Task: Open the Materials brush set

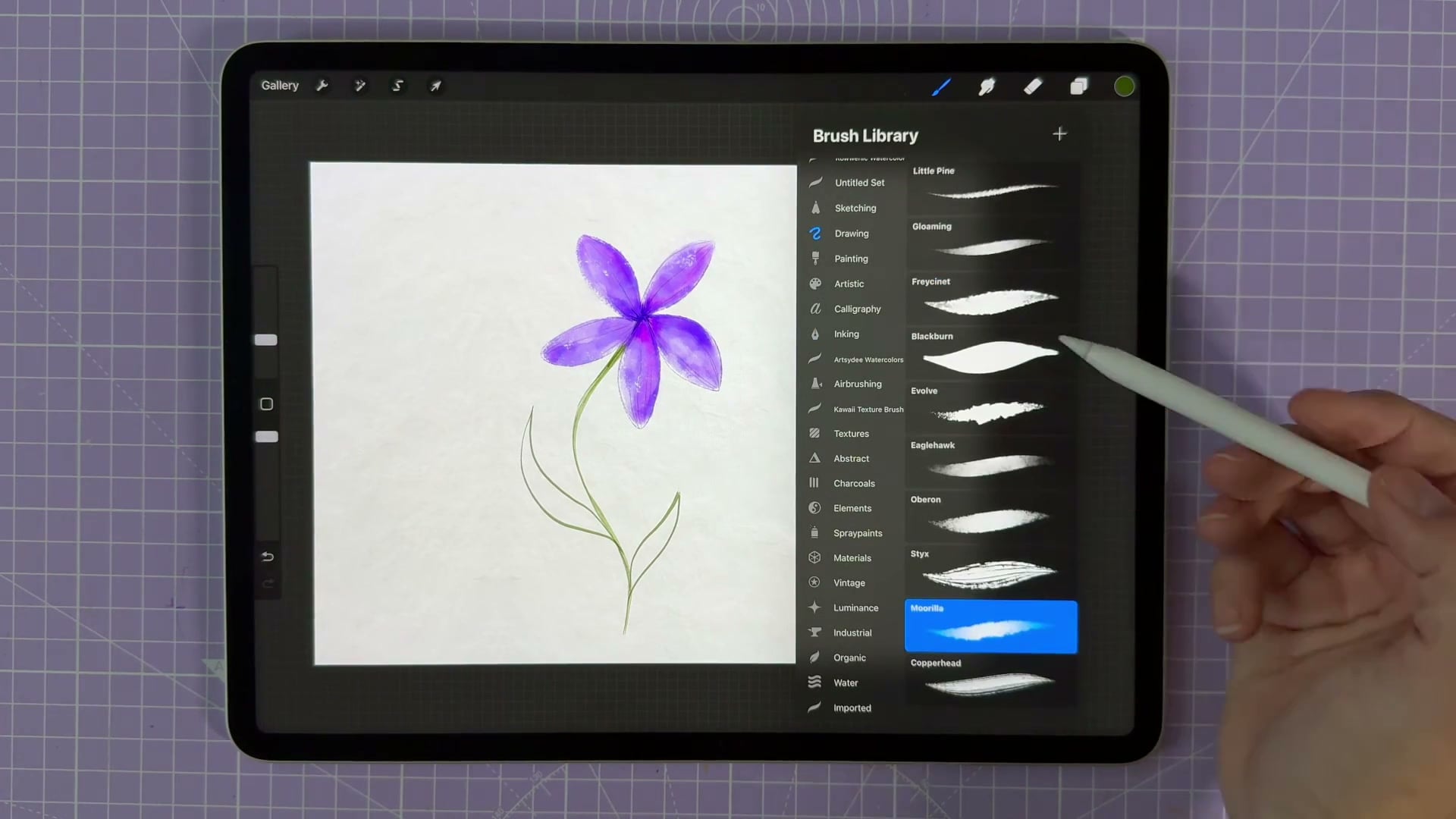Action: 855,558
